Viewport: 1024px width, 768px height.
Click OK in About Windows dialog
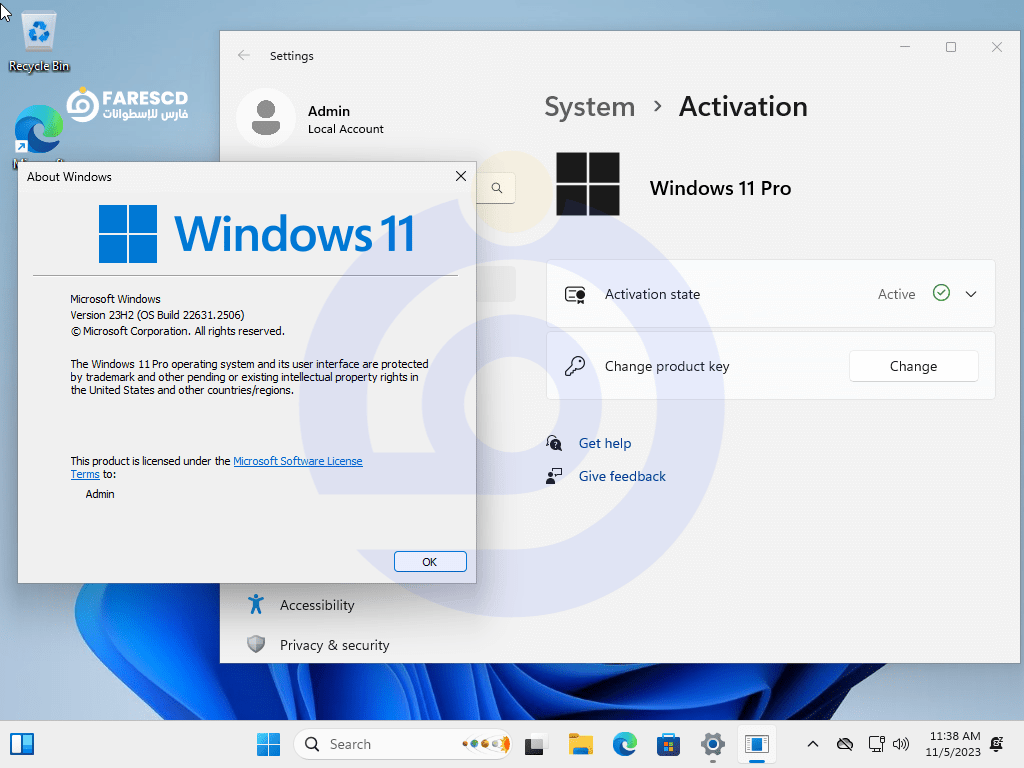[x=430, y=562]
